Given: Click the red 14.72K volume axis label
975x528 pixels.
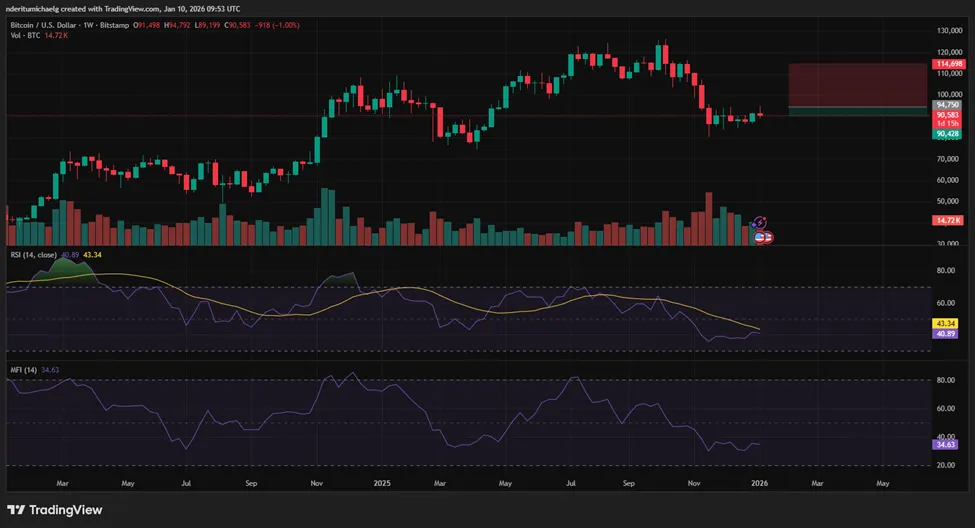Looking at the screenshot, I should [x=948, y=220].
